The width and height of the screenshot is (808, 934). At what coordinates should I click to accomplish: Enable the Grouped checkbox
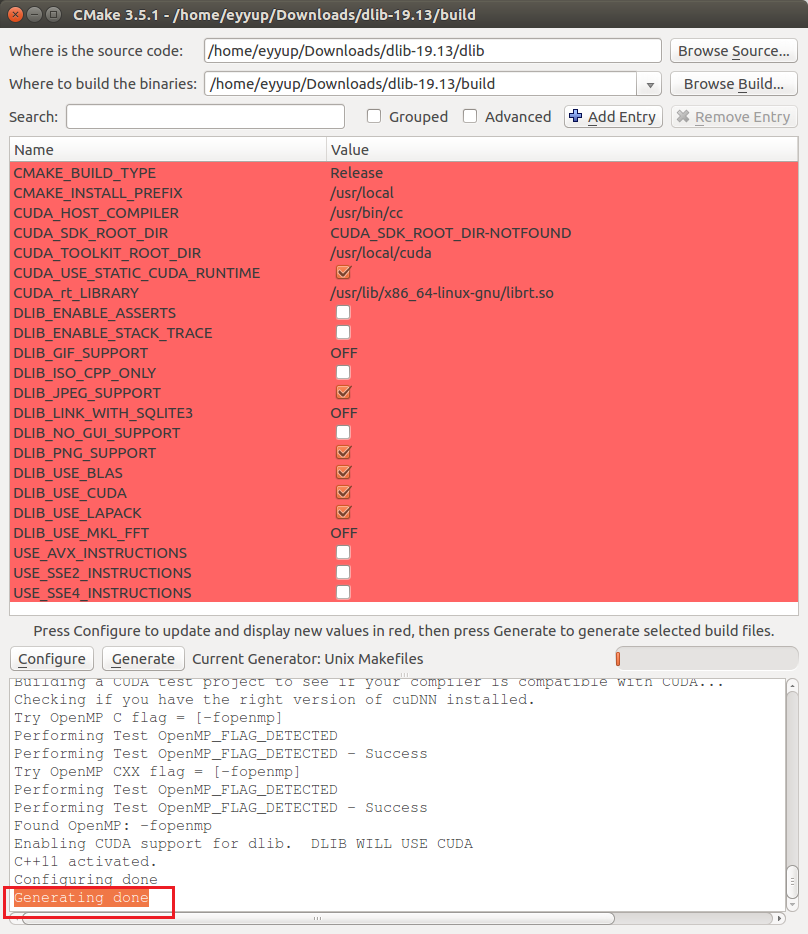click(x=374, y=116)
